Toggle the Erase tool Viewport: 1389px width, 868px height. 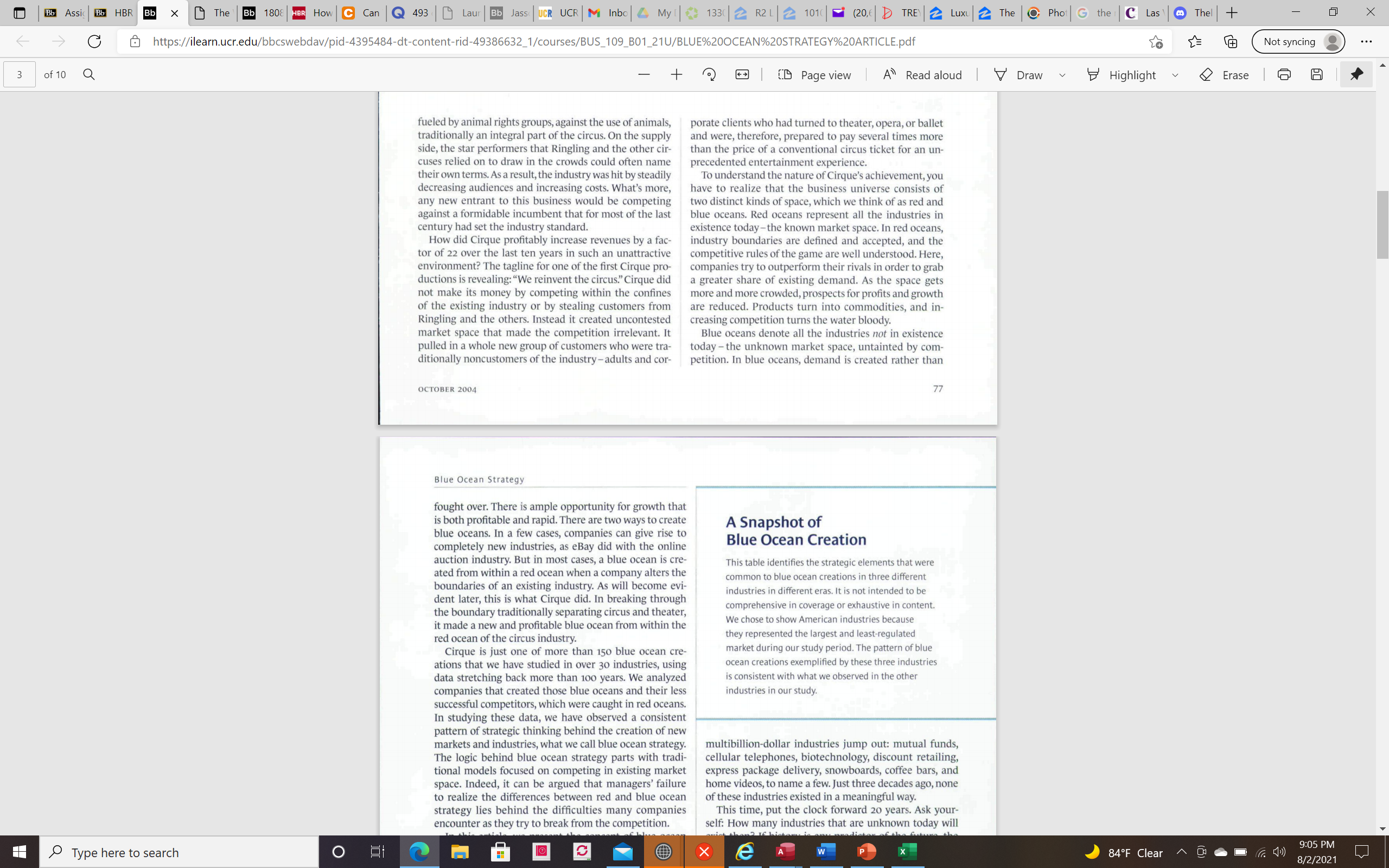(x=1224, y=75)
